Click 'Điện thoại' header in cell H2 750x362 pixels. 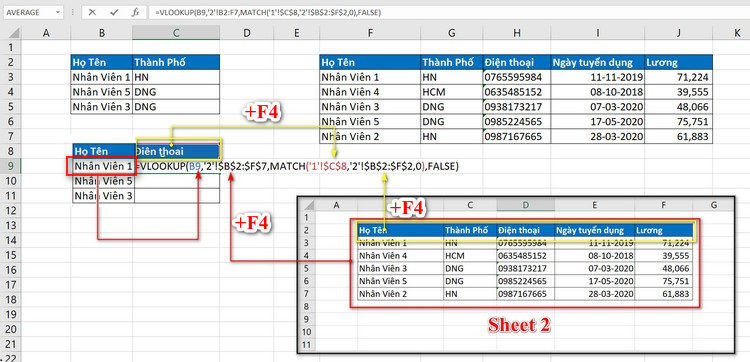(516, 62)
